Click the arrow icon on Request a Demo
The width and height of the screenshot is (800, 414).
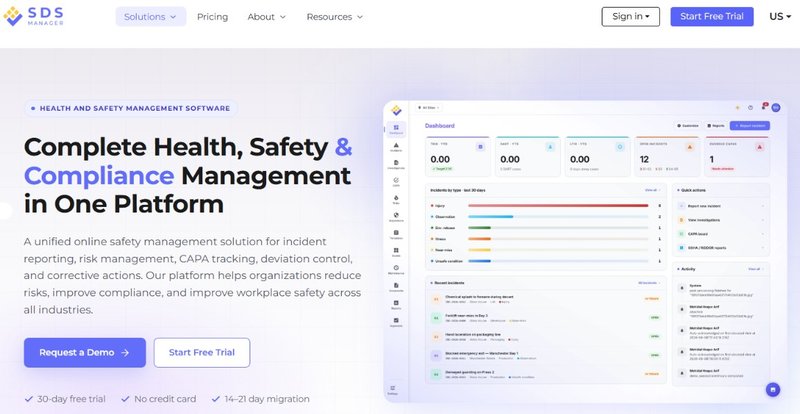click(x=125, y=353)
